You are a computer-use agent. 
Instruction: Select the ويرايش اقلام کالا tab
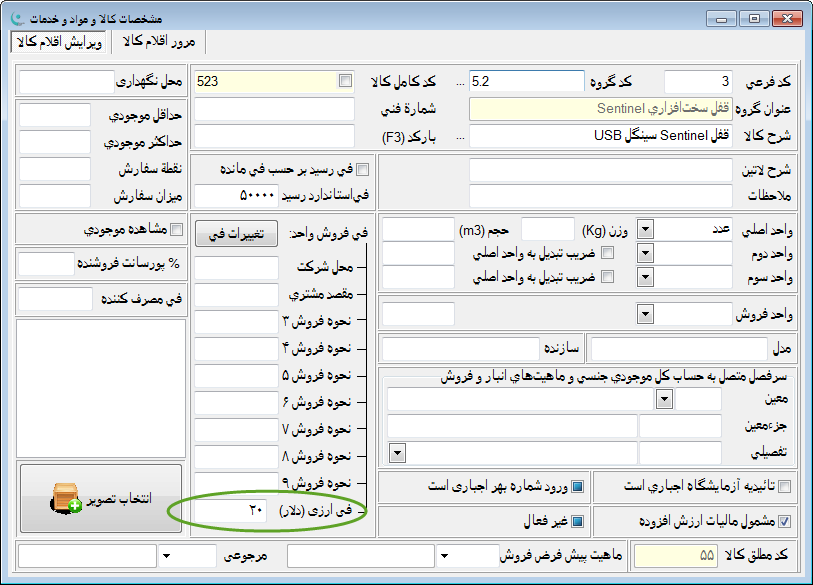[x=59, y=41]
